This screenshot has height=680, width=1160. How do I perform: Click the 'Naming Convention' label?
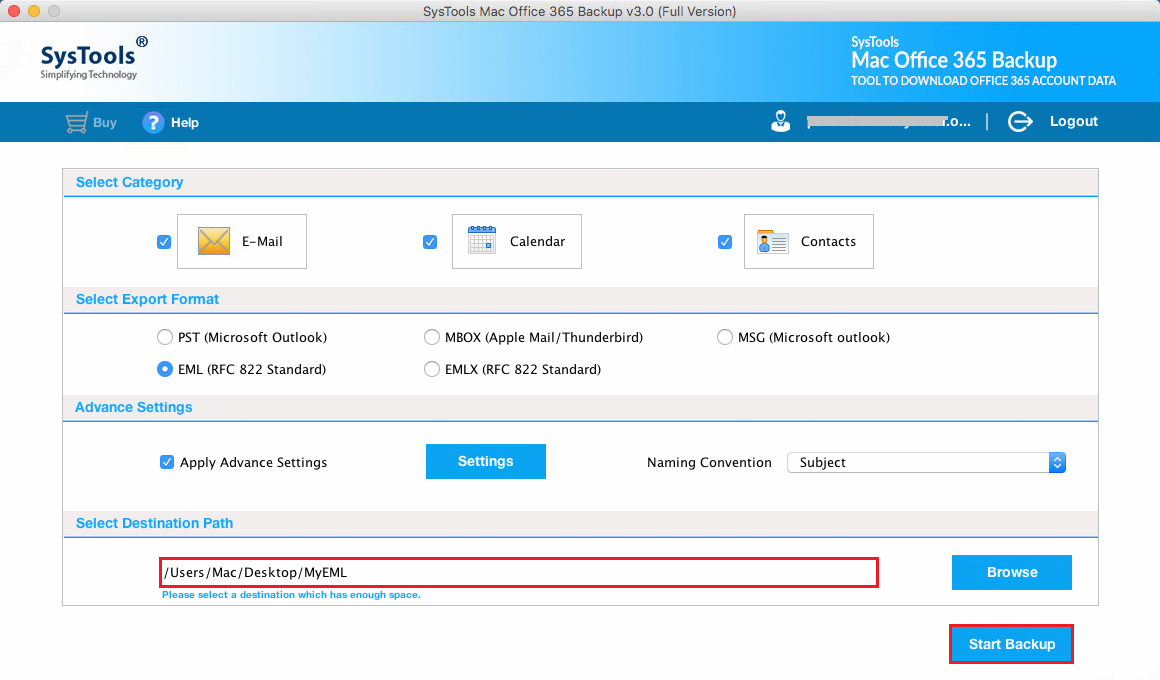[x=709, y=462]
